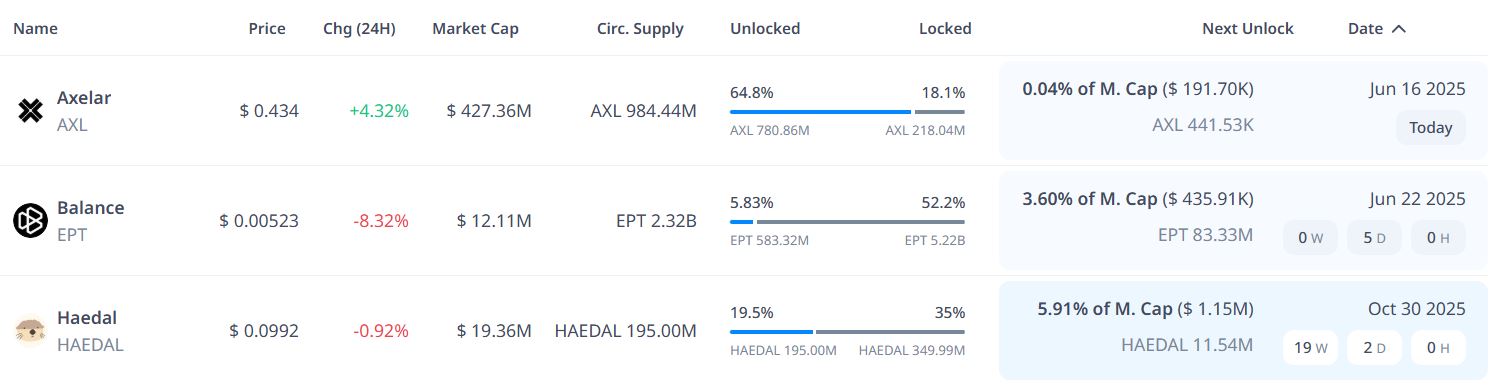Viewport: 1499px width, 385px height.
Task: Click the Name column header
Action: (35, 29)
